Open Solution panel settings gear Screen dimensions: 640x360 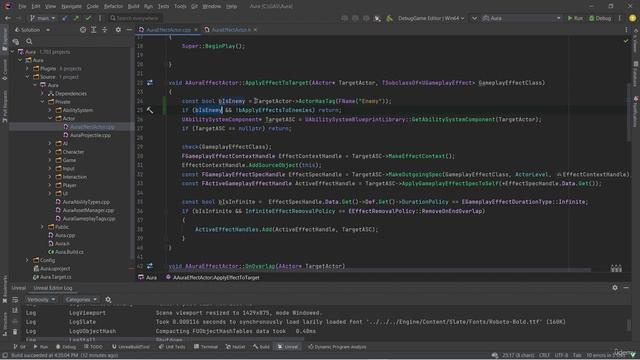(x=118, y=30)
